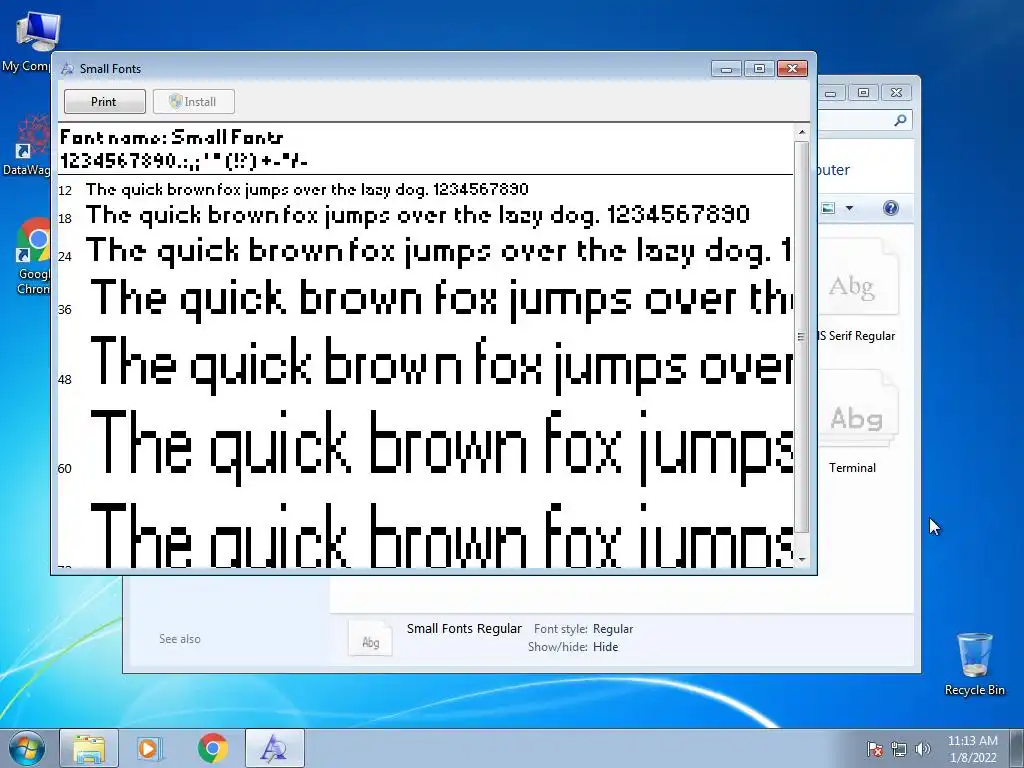Click the Print button in Small Fonts window
The image size is (1024, 768).
tap(104, 102)
